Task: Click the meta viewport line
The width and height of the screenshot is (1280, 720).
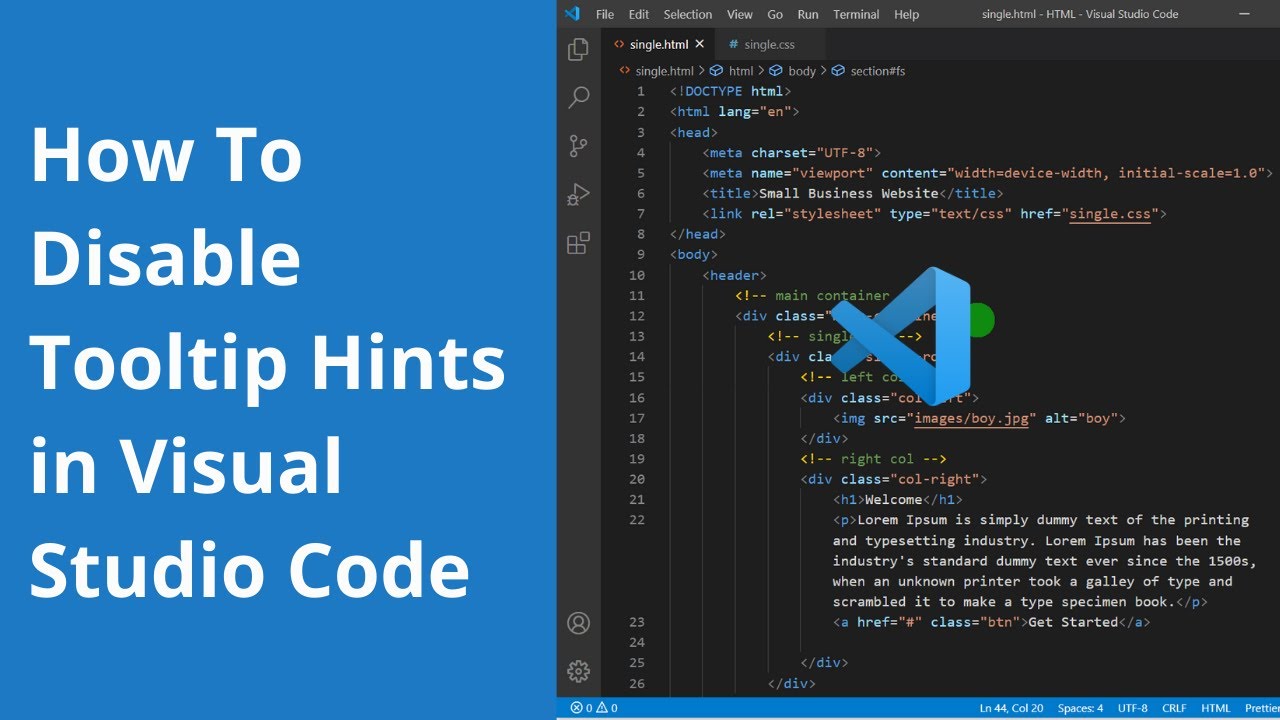Action: [988, 173]
